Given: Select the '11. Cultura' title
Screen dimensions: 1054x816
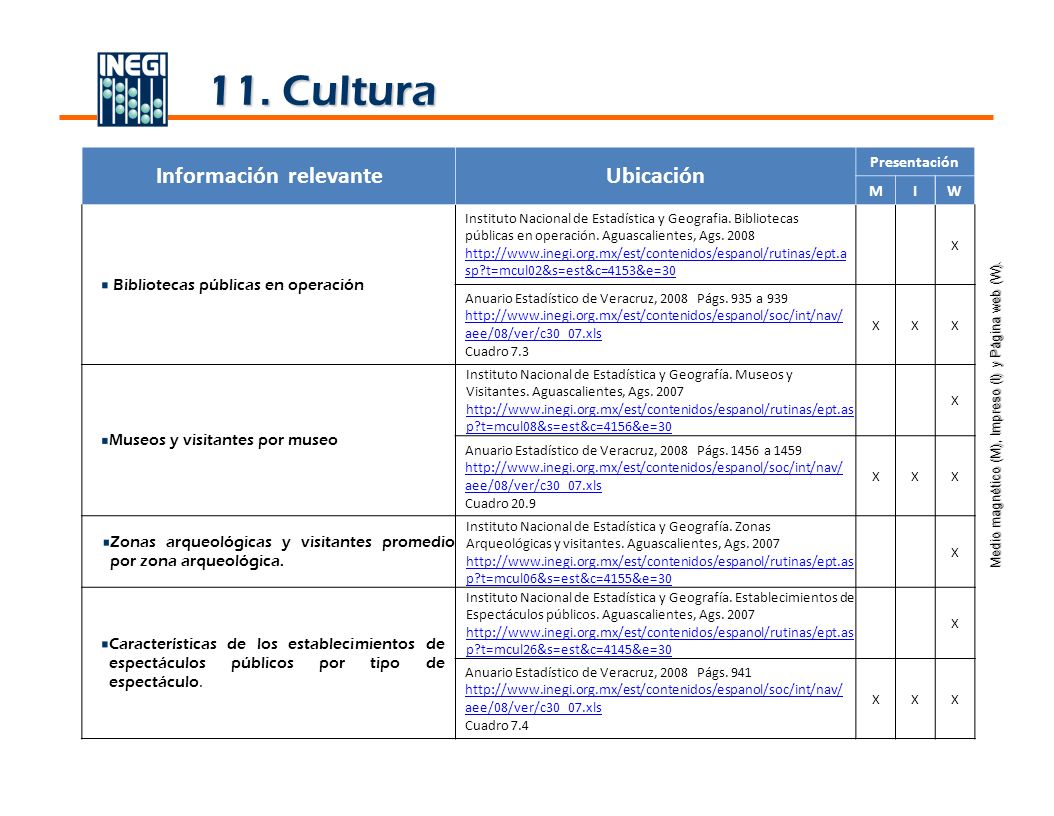Looking at the screenshot, I should pos(323,91).
